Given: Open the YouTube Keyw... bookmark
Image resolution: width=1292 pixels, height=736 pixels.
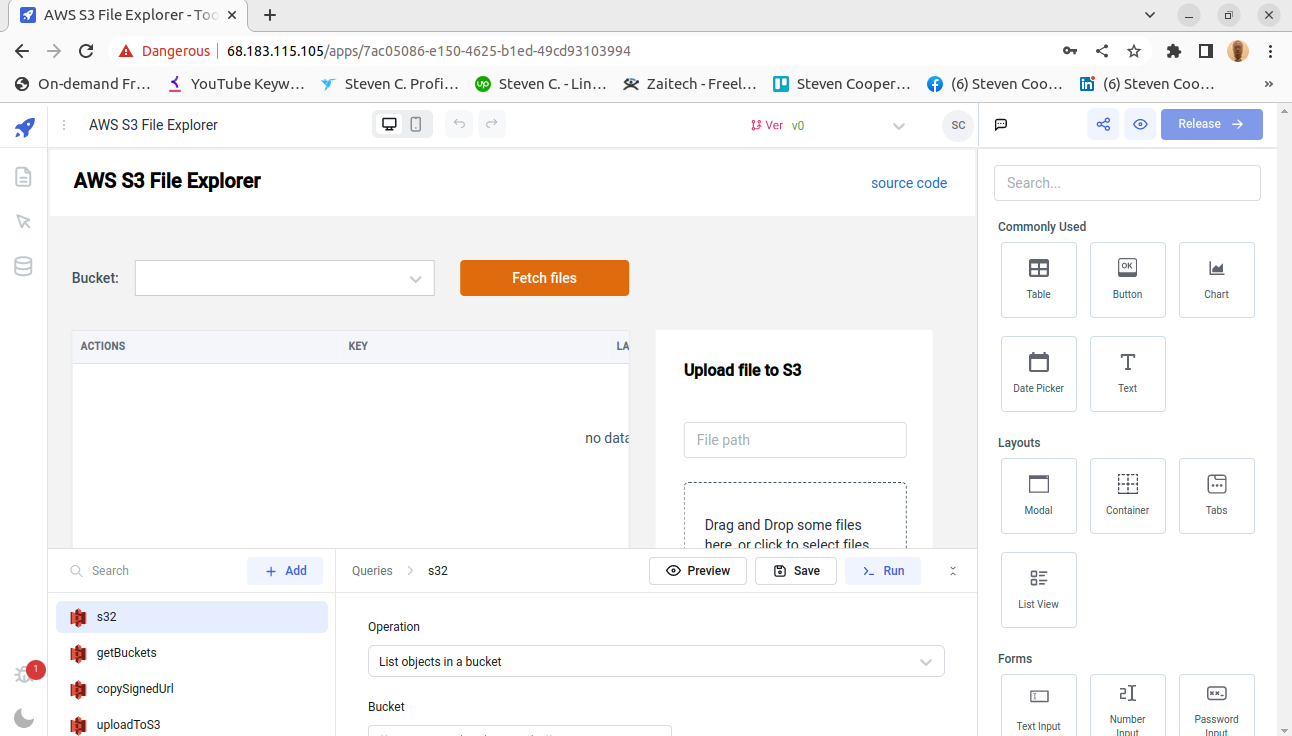Looking at the screenshot, I should (x=236, y=84).
